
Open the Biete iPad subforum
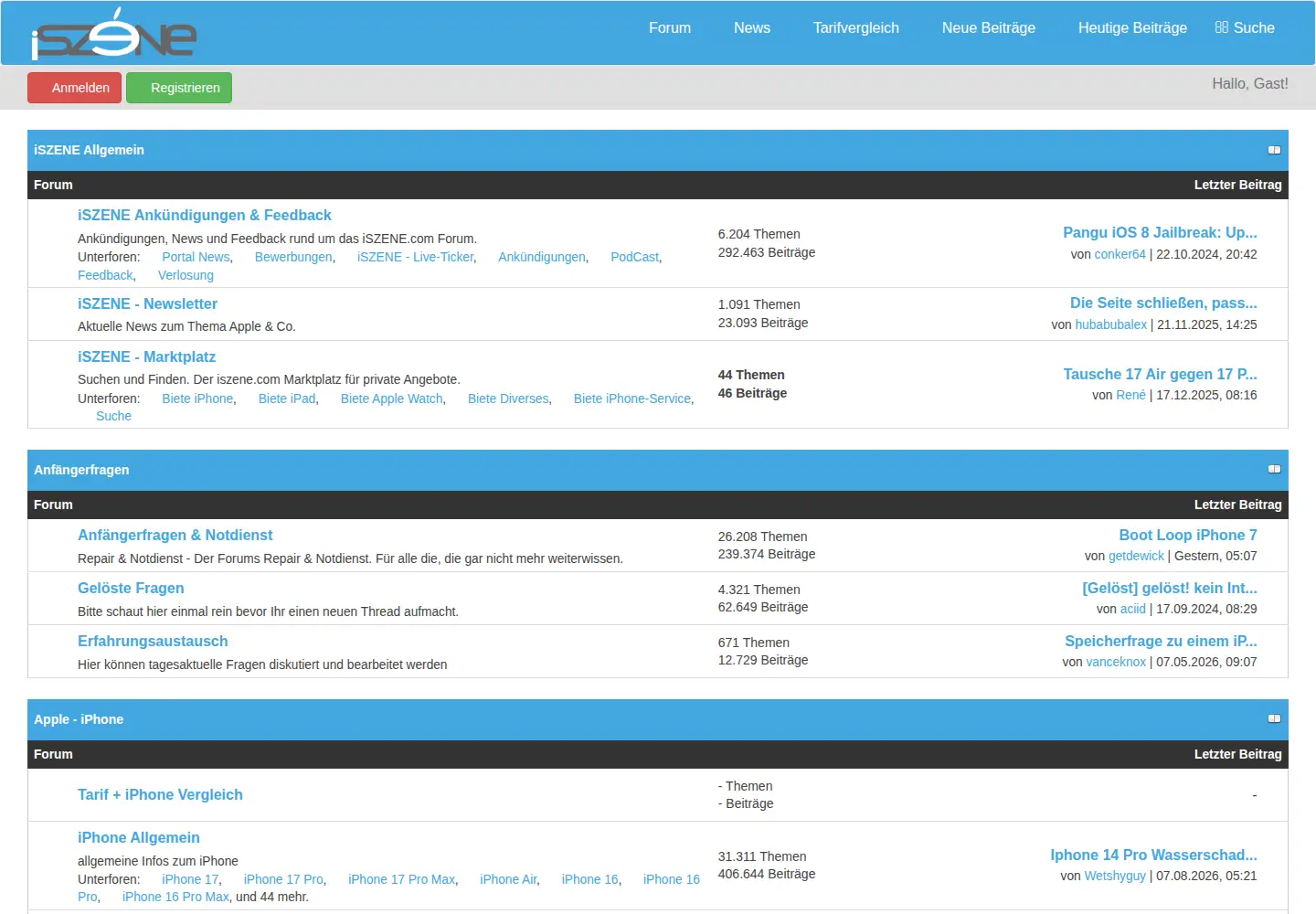click(287, 399)
